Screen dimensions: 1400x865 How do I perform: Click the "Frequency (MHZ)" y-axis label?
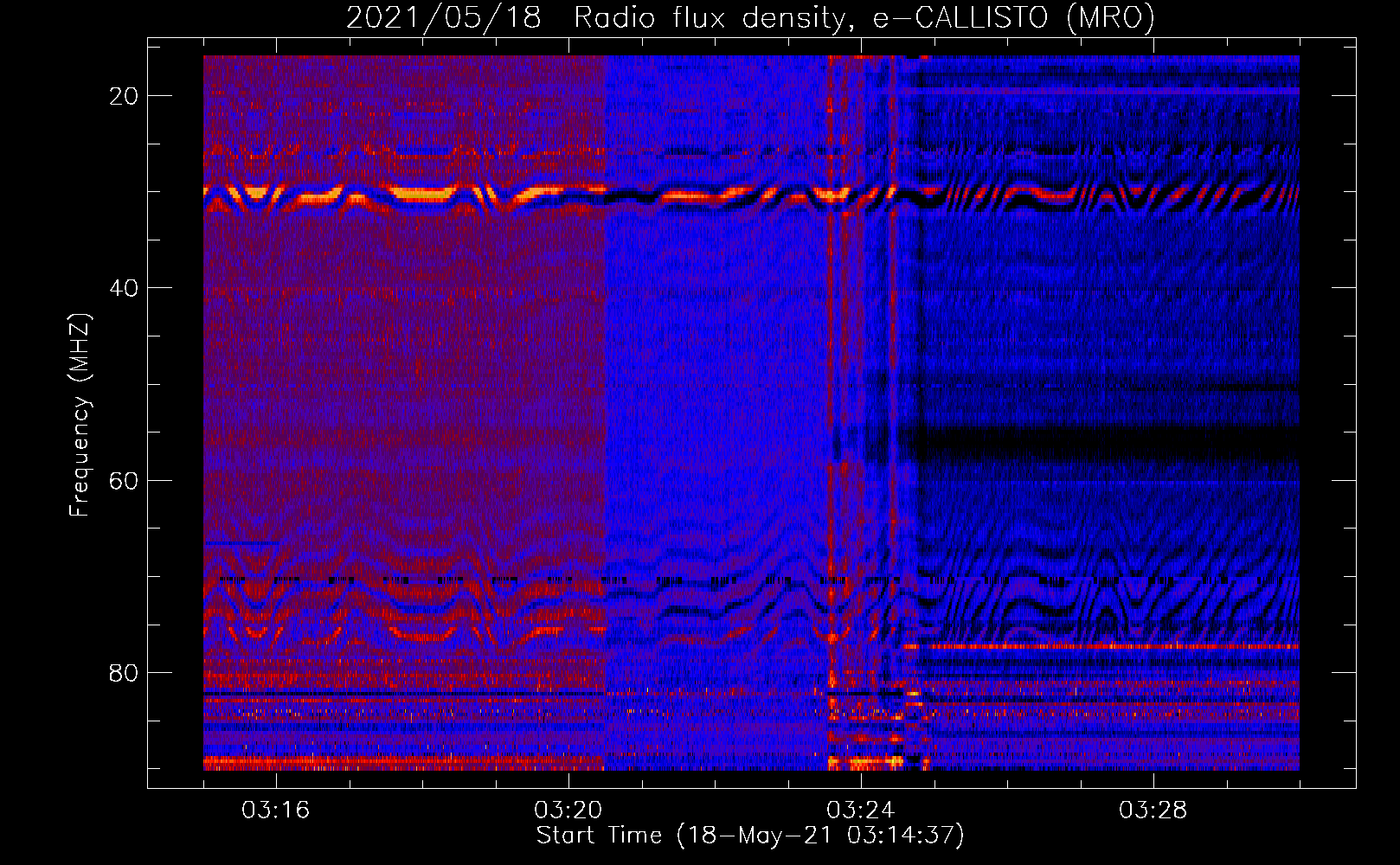[79, 415]
